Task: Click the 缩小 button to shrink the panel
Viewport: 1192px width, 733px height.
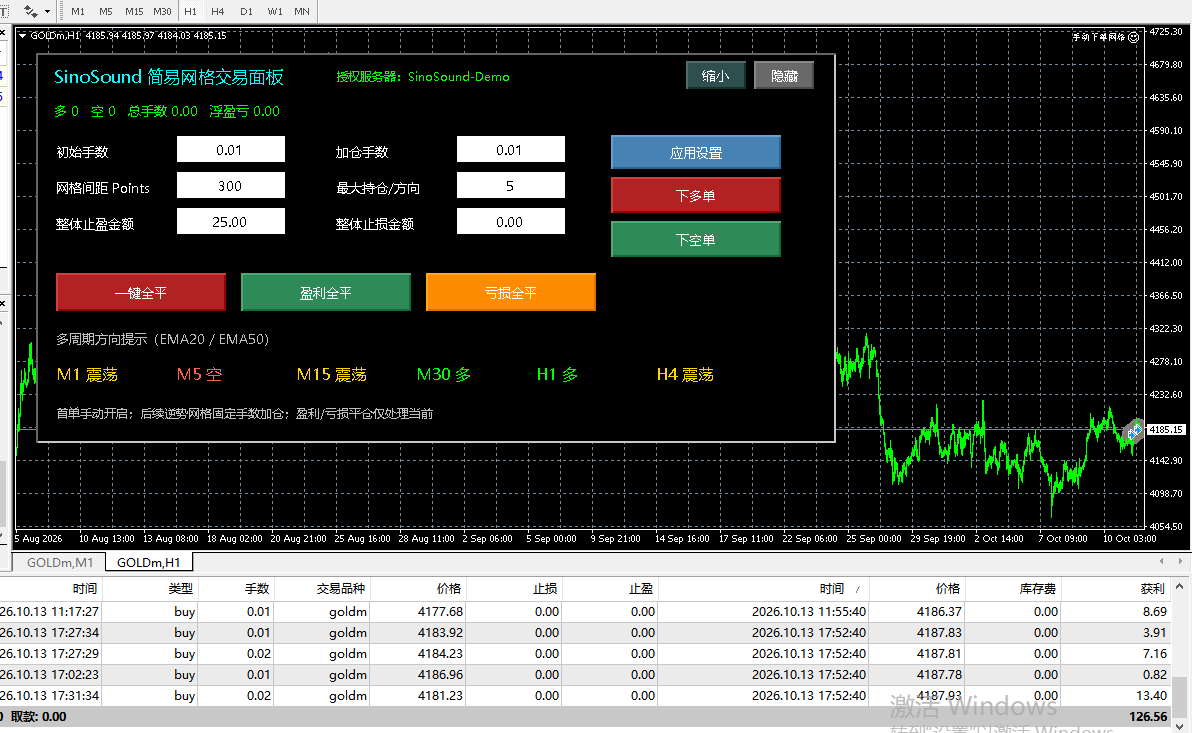Action: coord(715,75)
